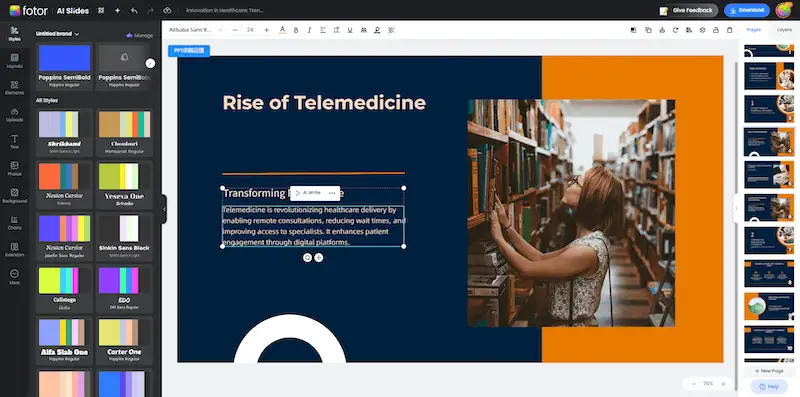Create new design with plus icon in header
Screen dimensions: 800x397
117,10
